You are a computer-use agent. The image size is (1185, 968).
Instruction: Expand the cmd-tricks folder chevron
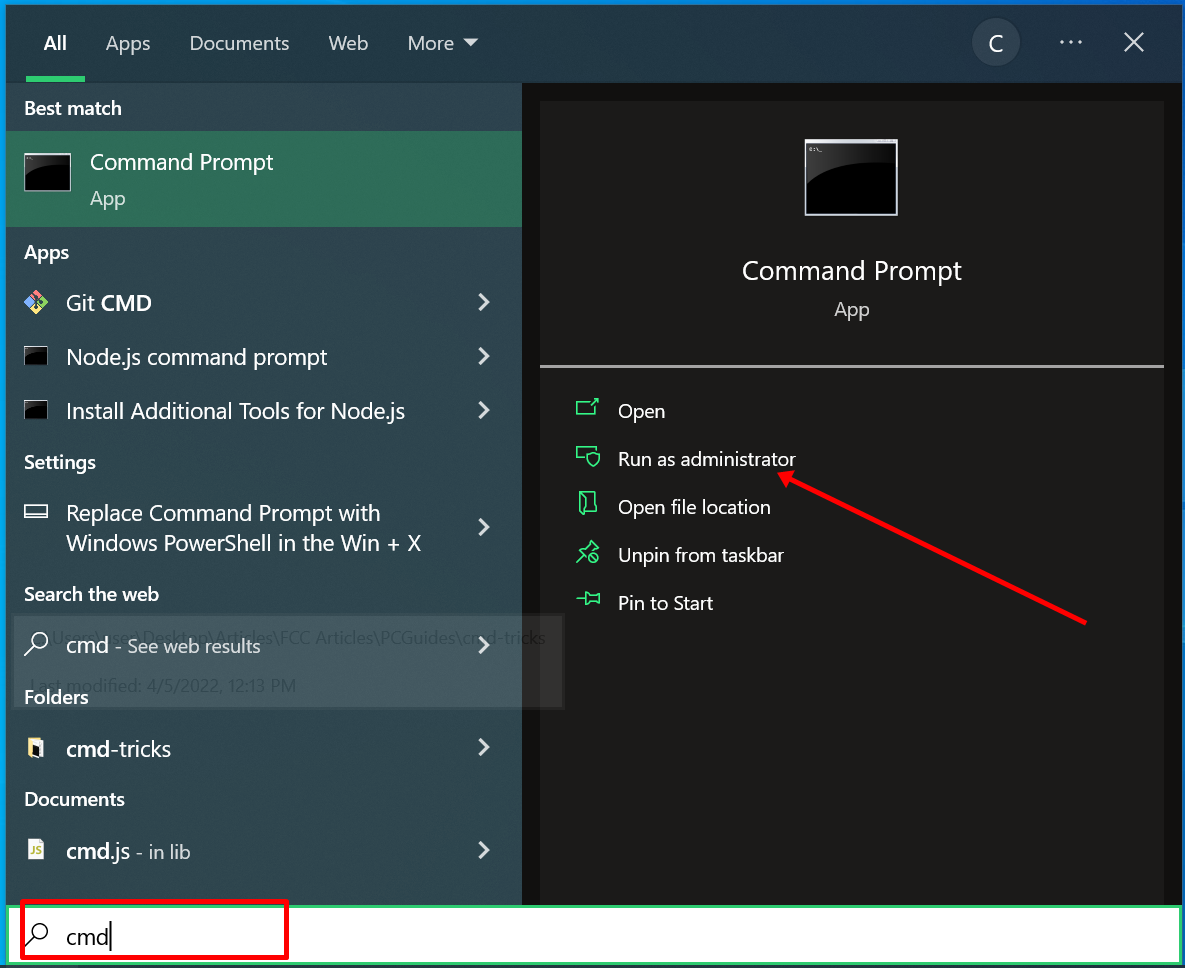pos(483,747)
